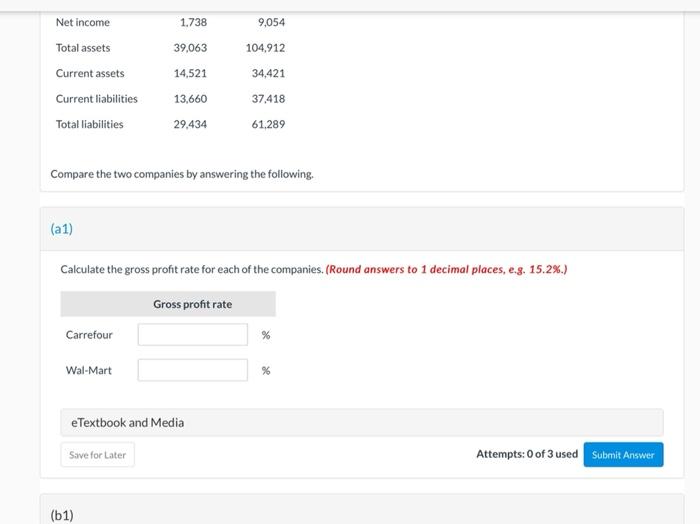Click the Carrefour gross profit rate input
Image resolution: width=700 pixels, height=524 pixels.
pos(192,335)
